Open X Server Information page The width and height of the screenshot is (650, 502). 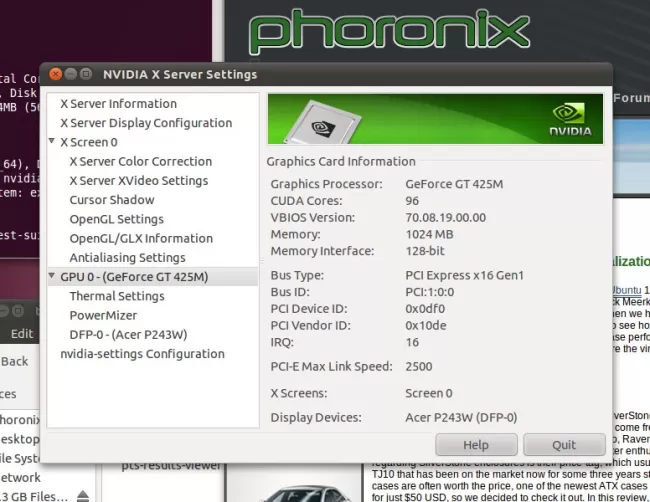tap(118, 104)
